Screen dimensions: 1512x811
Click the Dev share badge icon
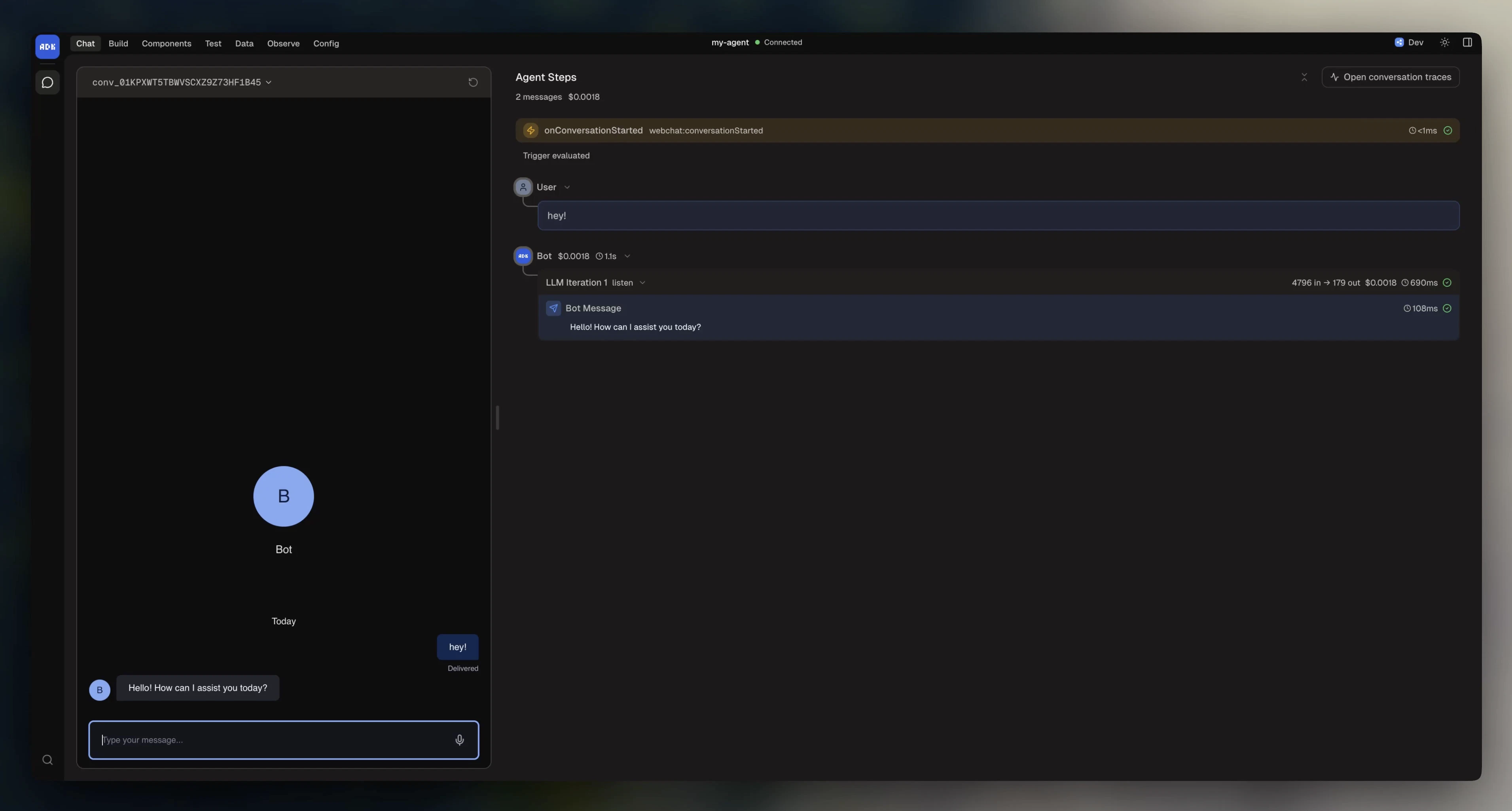tap(1400, 42)
